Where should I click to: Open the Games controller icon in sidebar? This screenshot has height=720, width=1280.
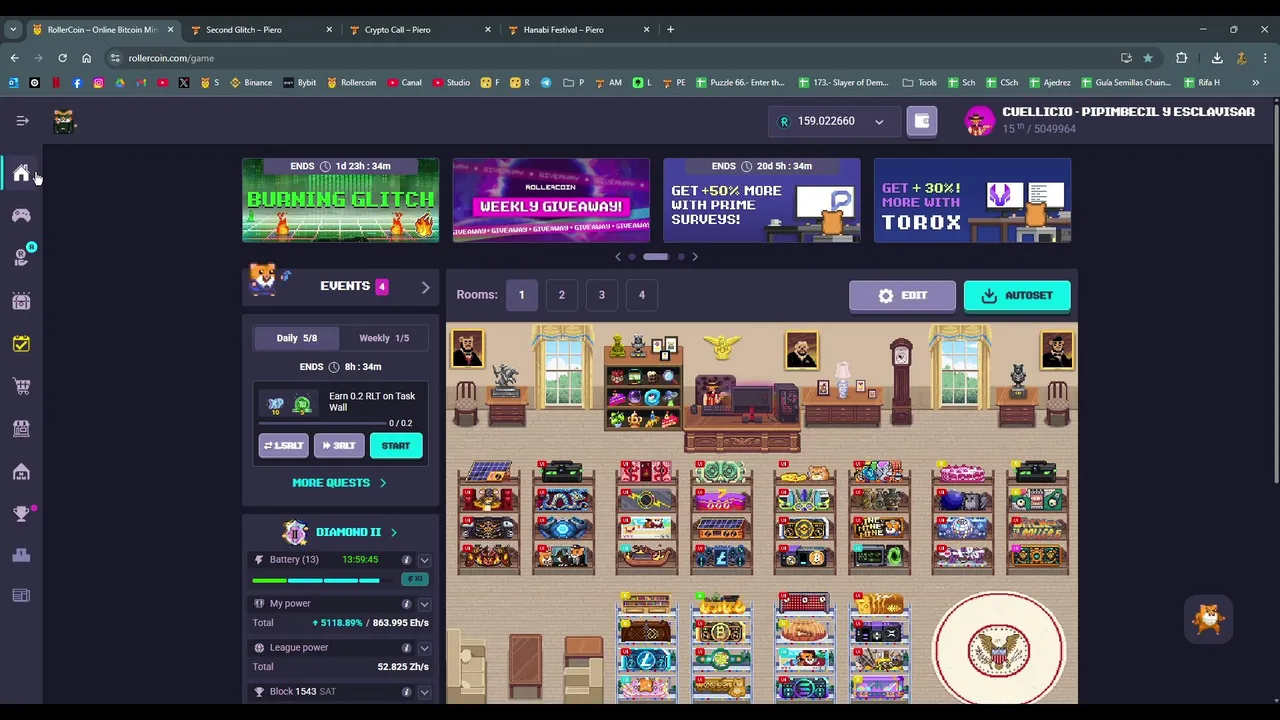point(21,215)
